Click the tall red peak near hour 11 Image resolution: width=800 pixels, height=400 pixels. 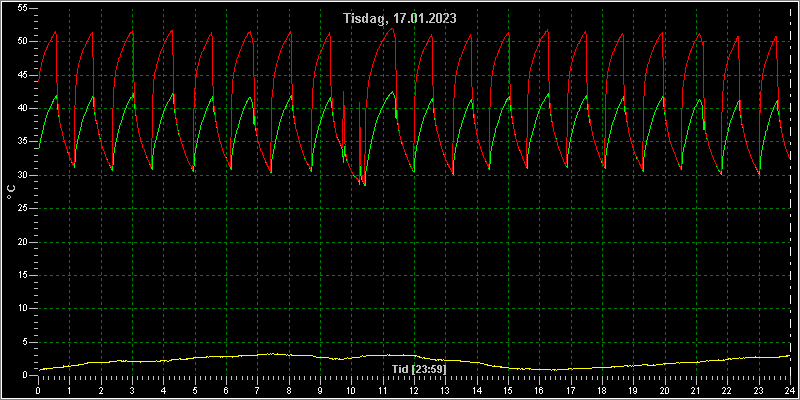[391, 29]
